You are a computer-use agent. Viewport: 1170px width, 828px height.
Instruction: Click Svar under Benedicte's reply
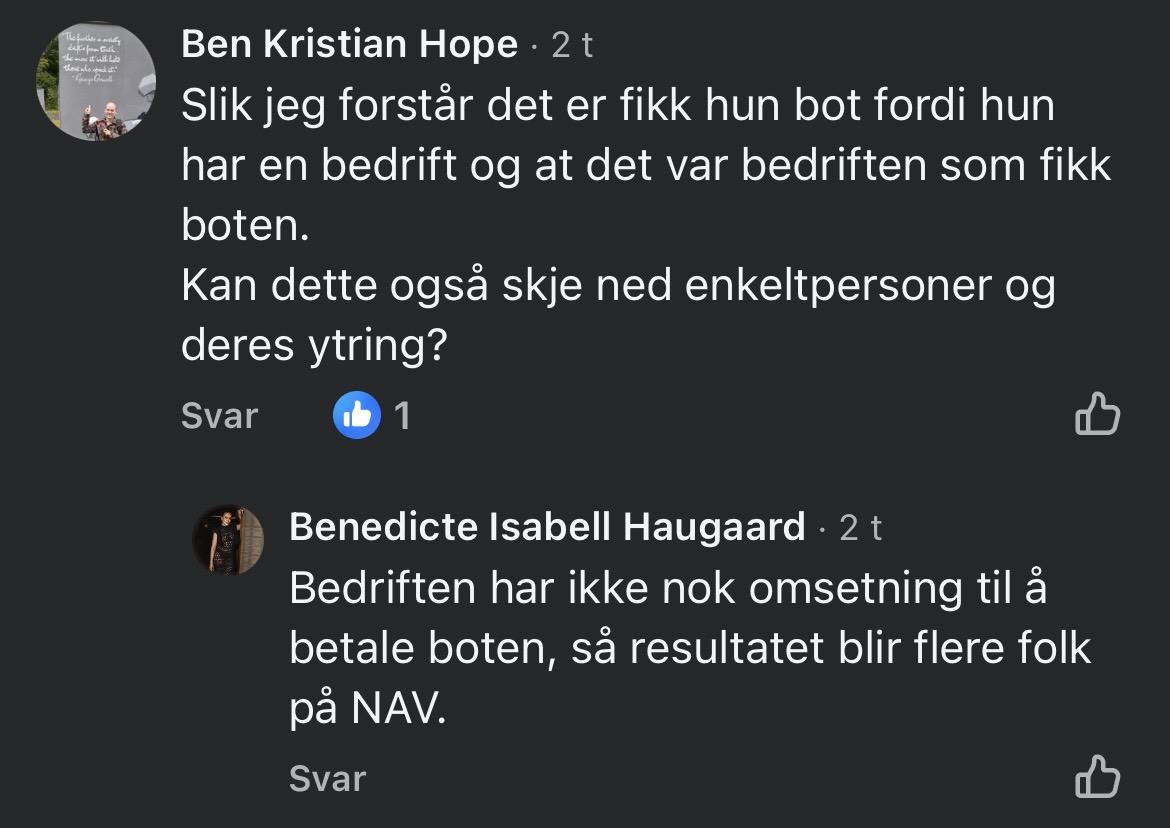[327, 778]
